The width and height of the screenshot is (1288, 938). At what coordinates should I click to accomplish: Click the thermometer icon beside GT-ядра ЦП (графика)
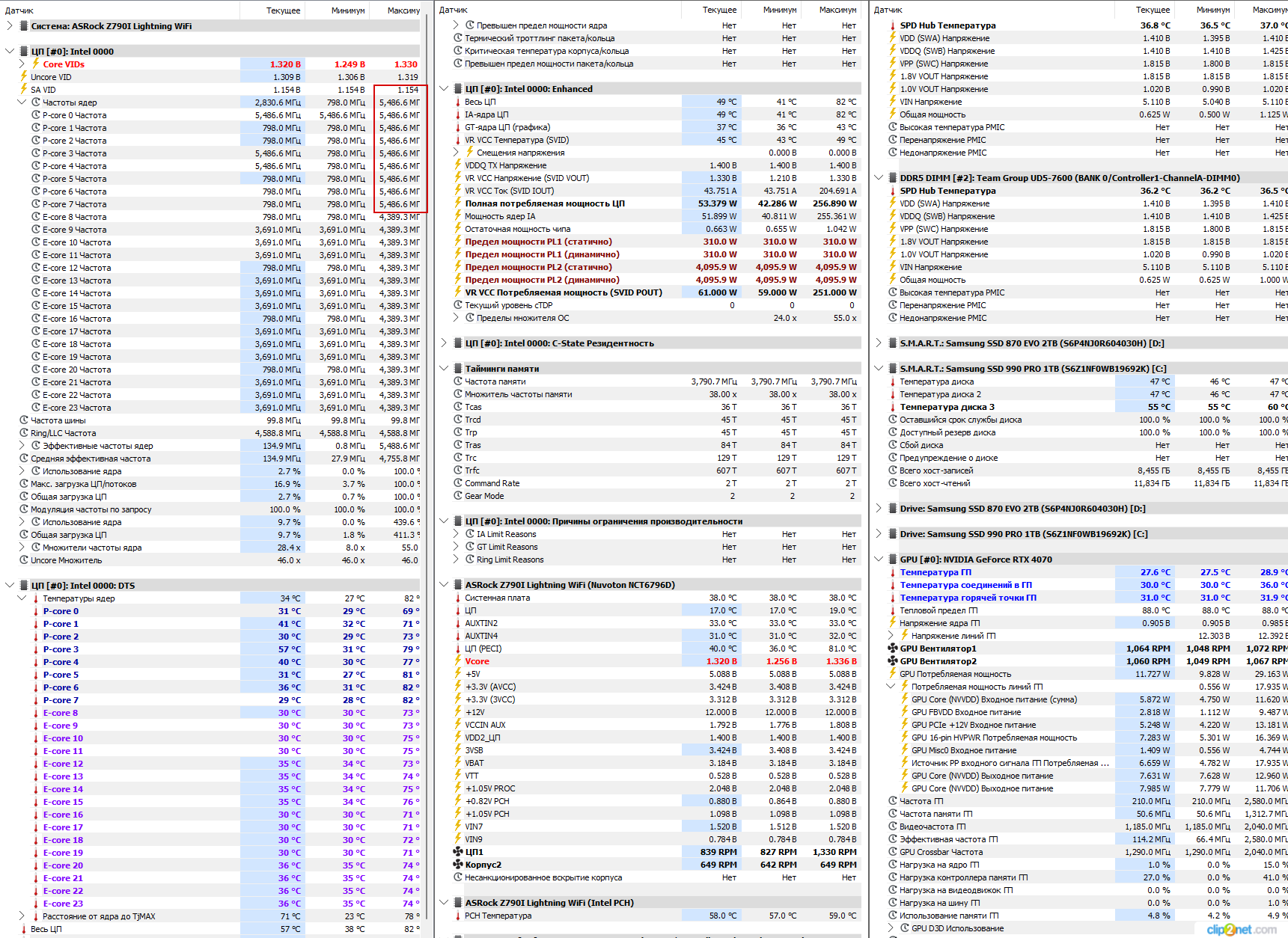[457, 127]
